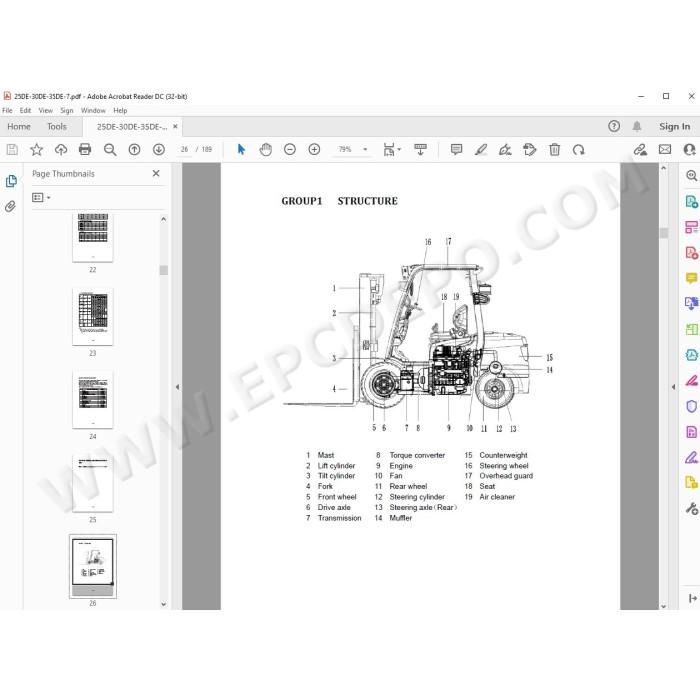Open the Sign menu
This screenshot has height=700, width=700.
pos(67,110)
